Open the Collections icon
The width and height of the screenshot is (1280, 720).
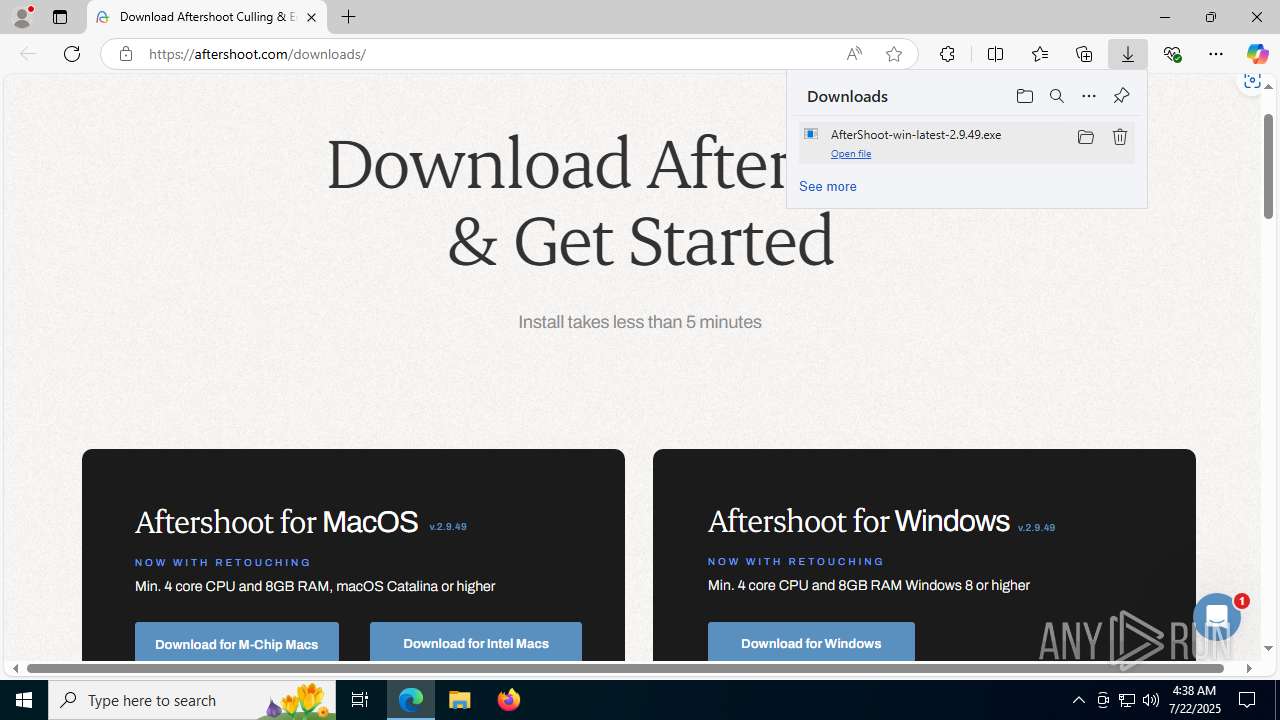coord(1084,54)
